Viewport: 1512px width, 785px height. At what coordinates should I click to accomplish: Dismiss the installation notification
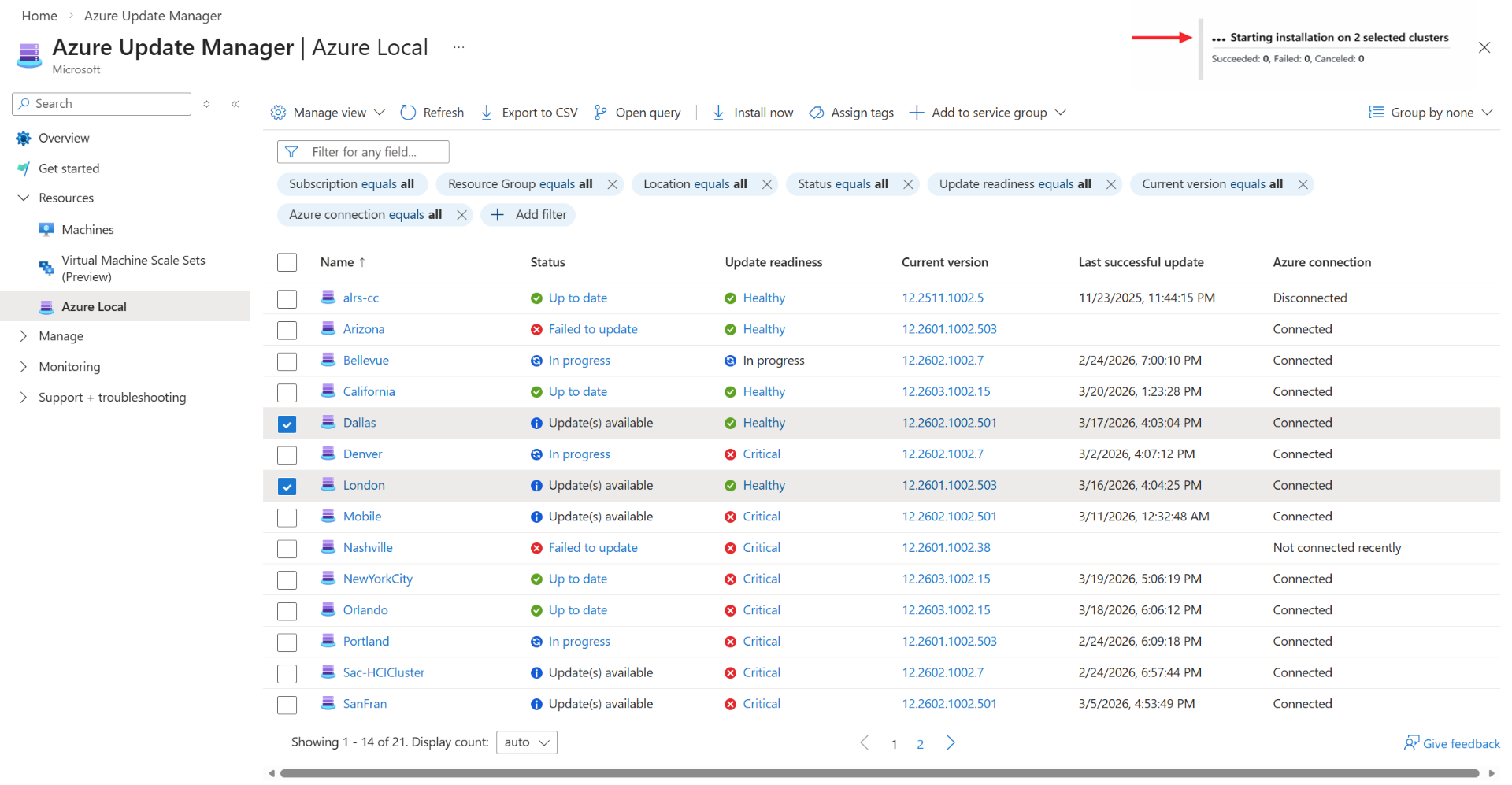coord(1484,48)
